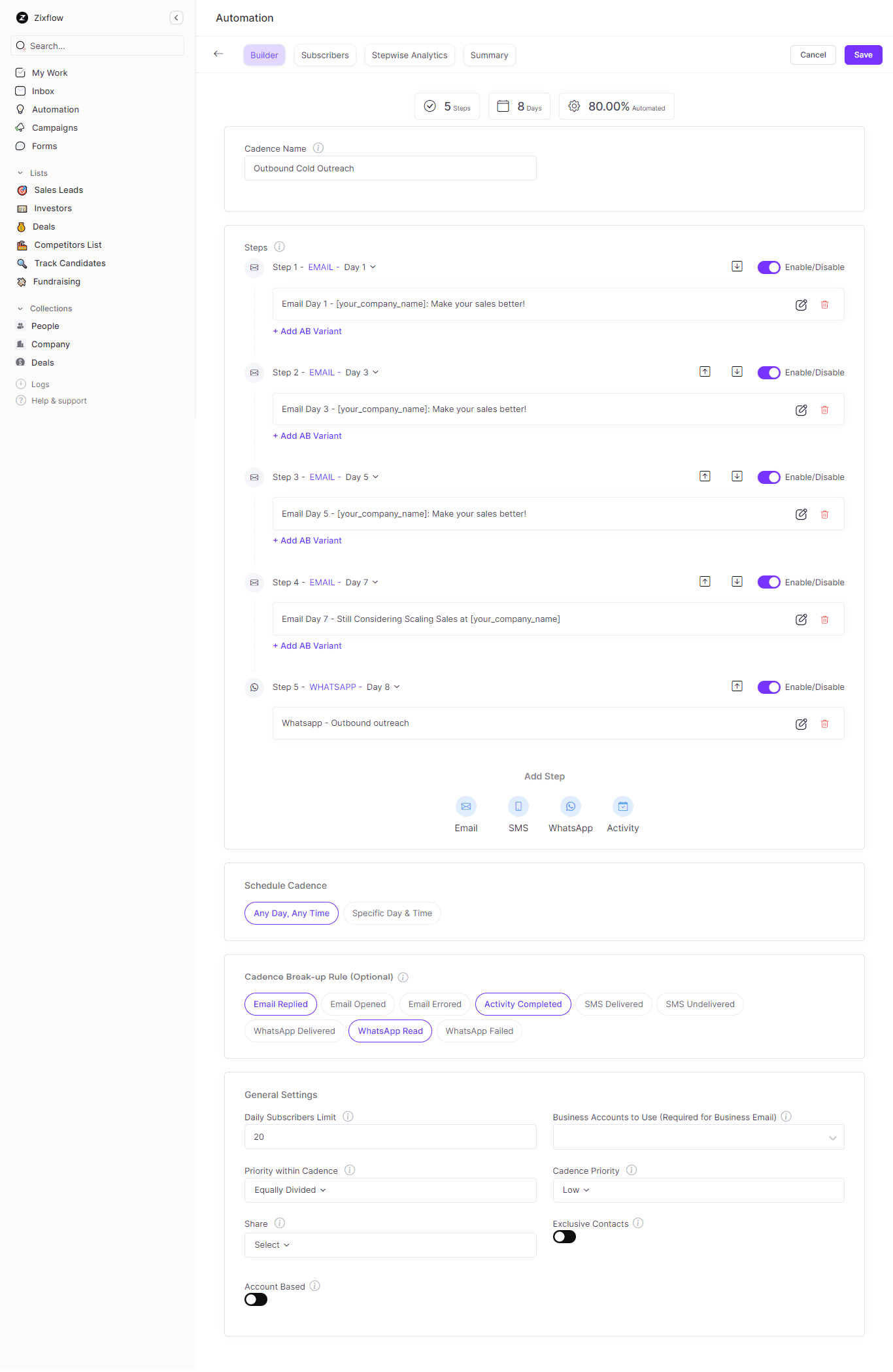Move Step 4 down

click(737, 581)
